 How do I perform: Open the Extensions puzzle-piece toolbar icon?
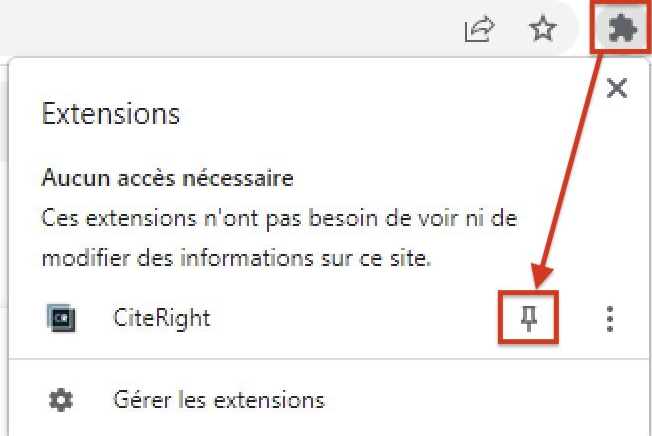click(622, 28)
